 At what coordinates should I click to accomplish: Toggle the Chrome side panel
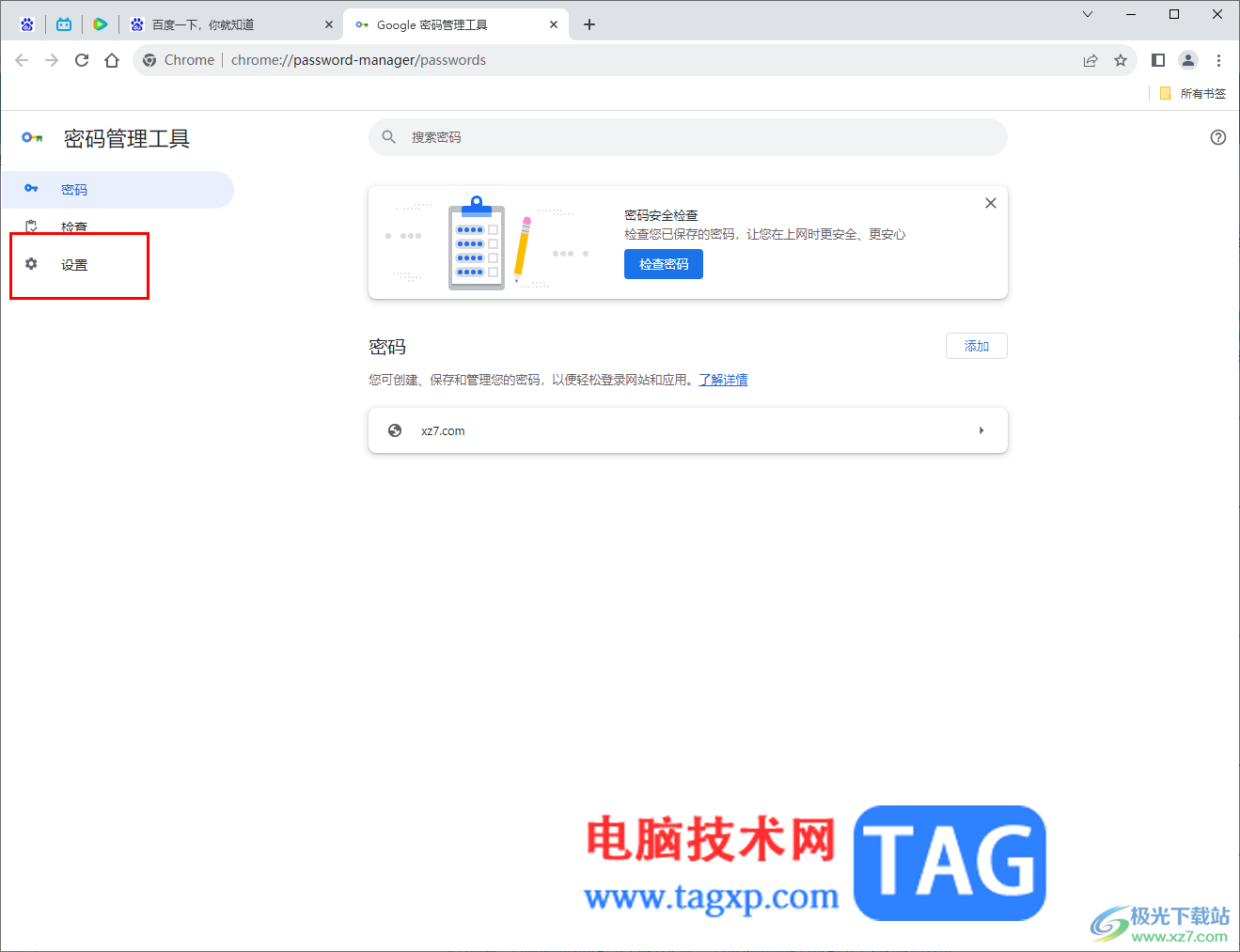click(x=1158, y=60)
